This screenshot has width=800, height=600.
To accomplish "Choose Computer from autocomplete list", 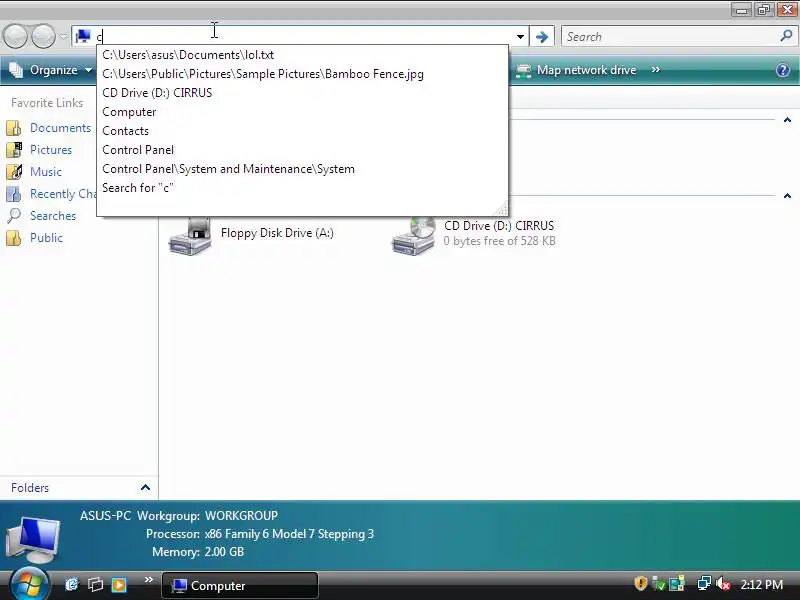I will click(x=303, y=112).
